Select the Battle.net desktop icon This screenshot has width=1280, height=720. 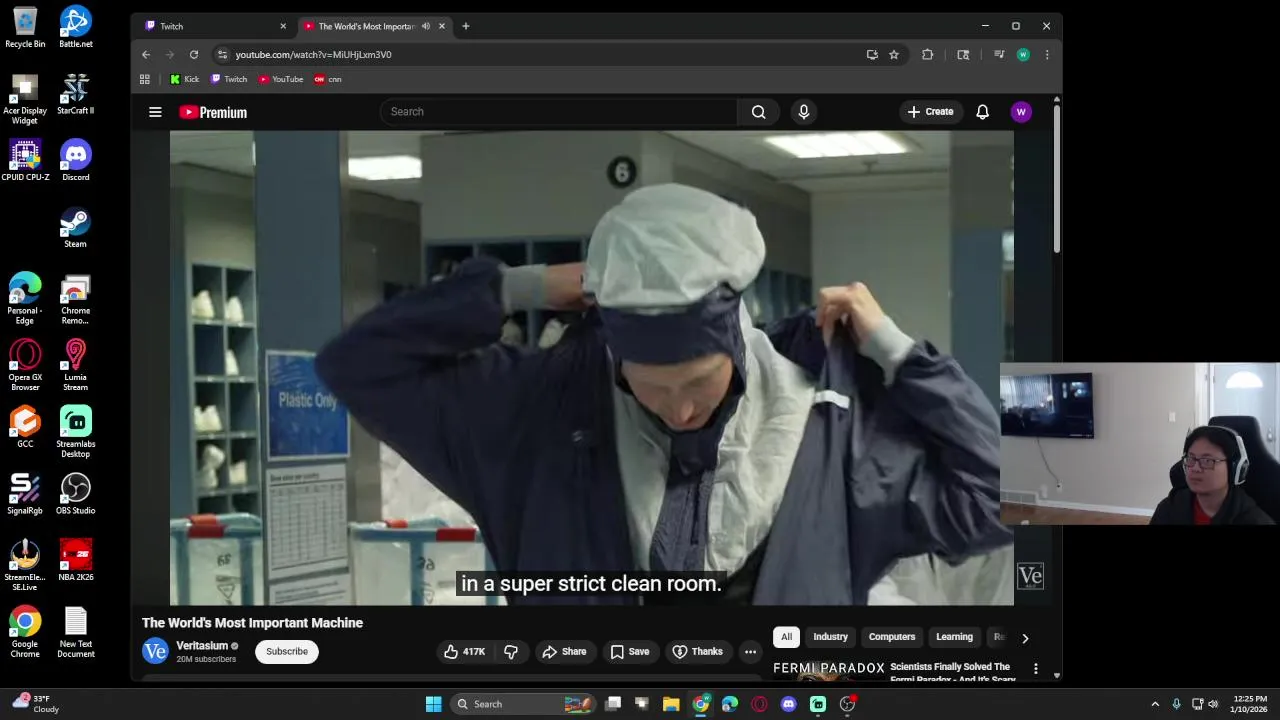[x=75, y=27]
